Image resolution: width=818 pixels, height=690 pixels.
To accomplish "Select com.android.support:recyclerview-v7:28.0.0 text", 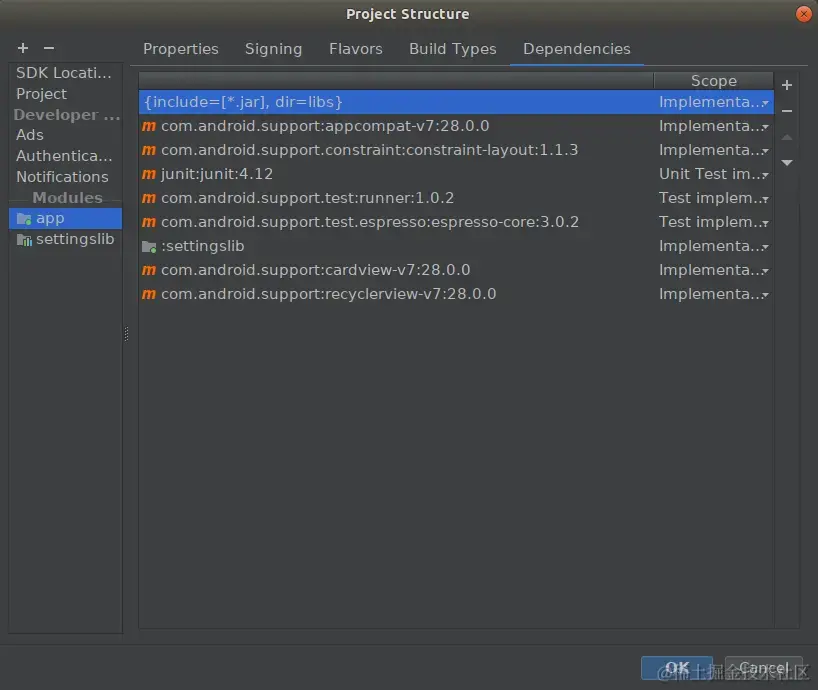I will point(329,294).
